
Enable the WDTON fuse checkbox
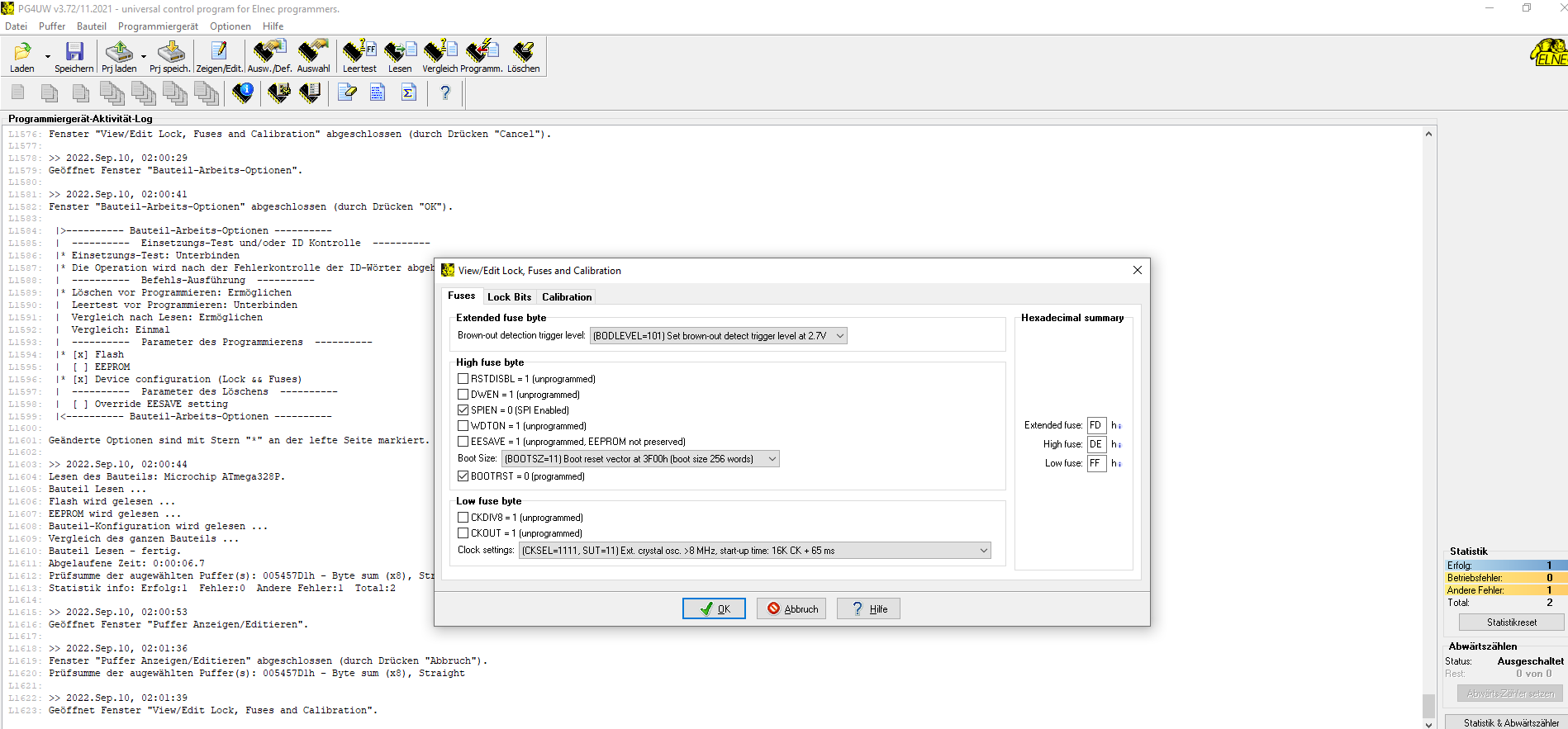463,426
